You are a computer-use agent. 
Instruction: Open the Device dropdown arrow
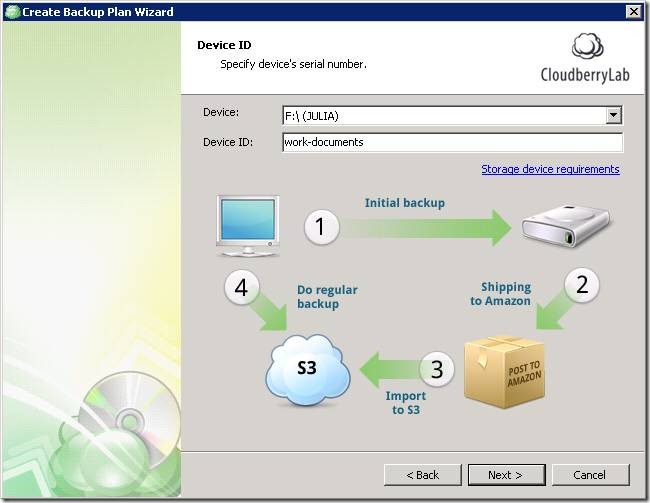tap(614, 115)
